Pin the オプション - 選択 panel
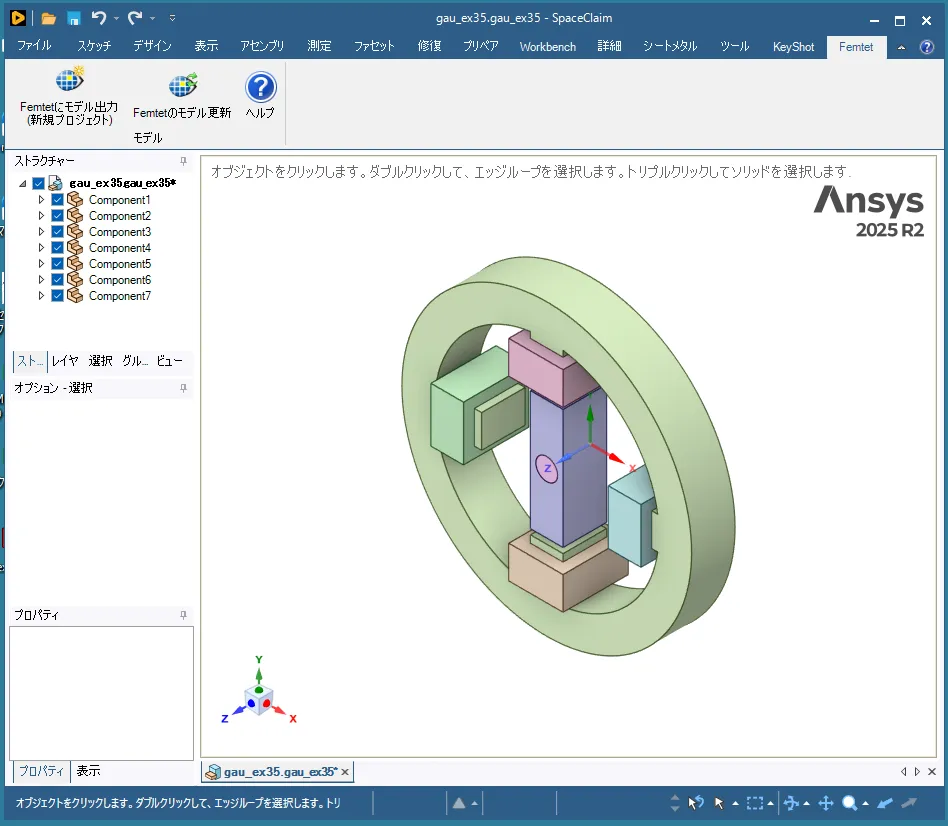 pos(183,388)
